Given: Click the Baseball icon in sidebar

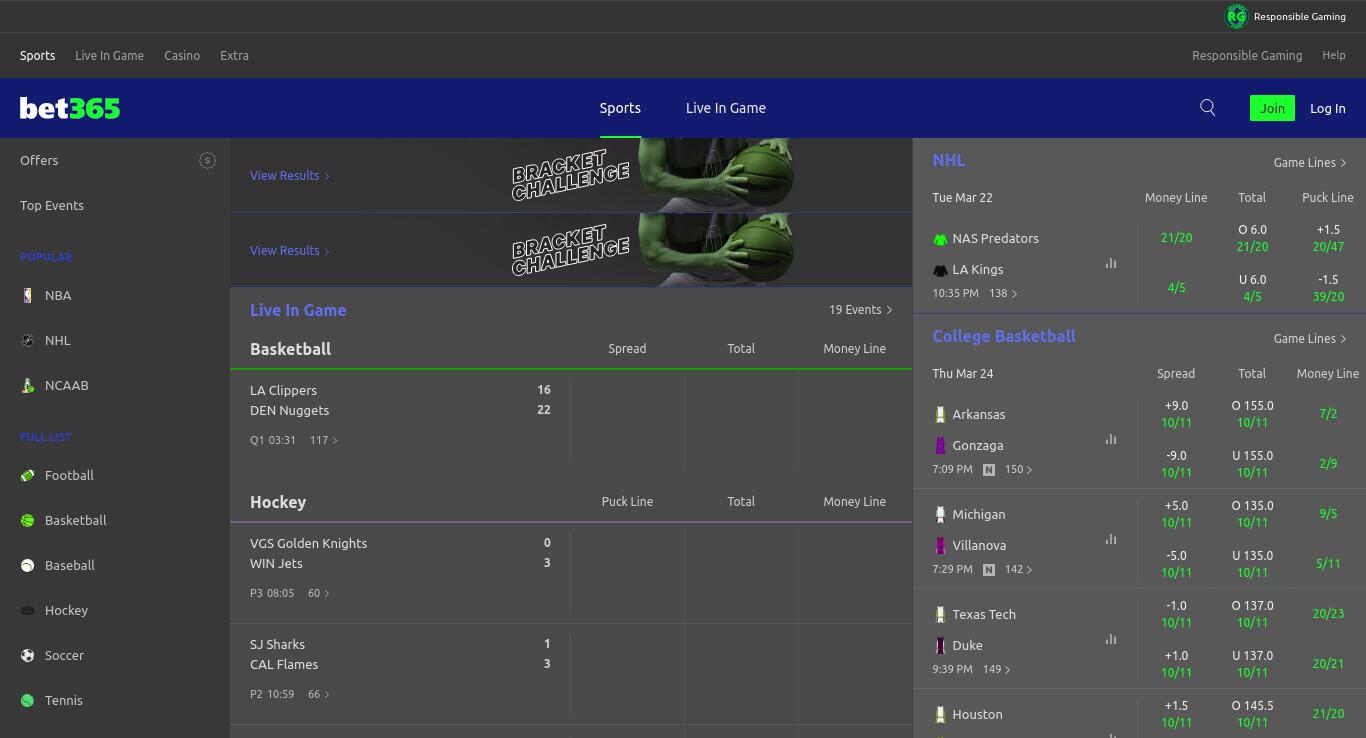Looking at the screenshot, I should click(x=27, y=565).
